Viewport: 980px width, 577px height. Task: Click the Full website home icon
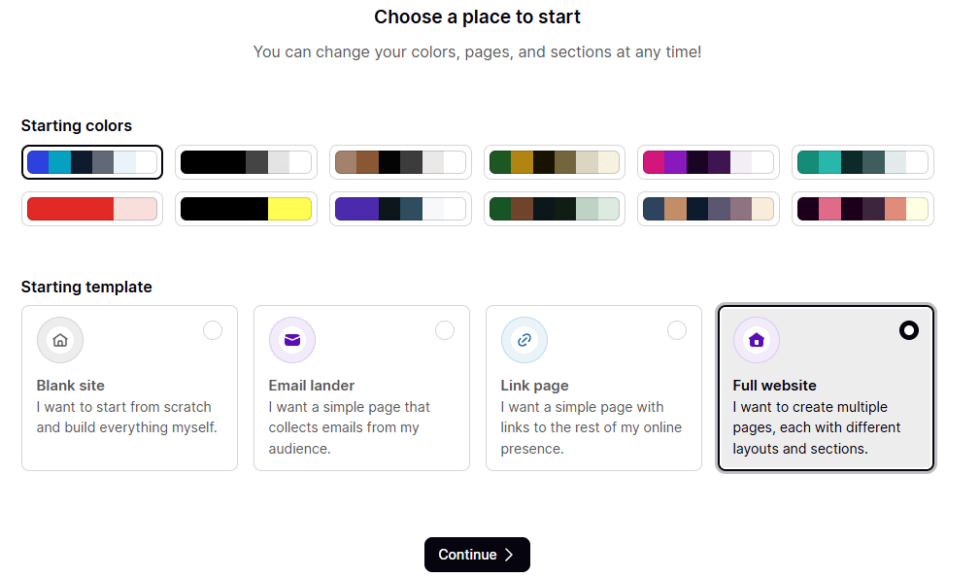click(756, 341)
